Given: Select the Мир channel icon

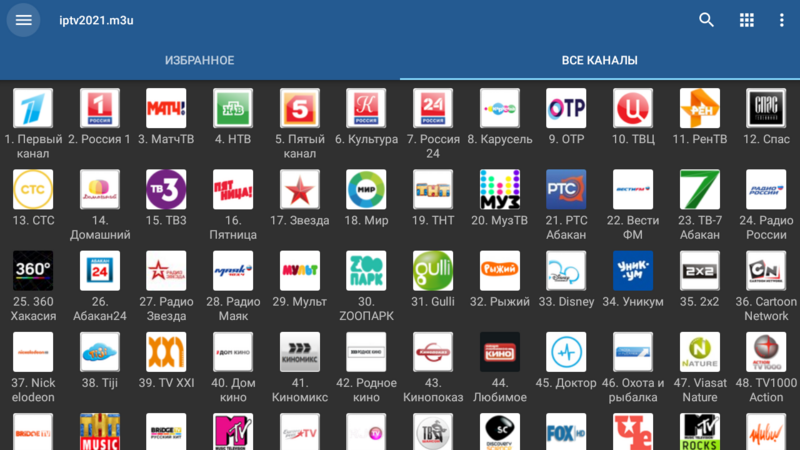Looking at the screenshot, I should tap(366, 189).
